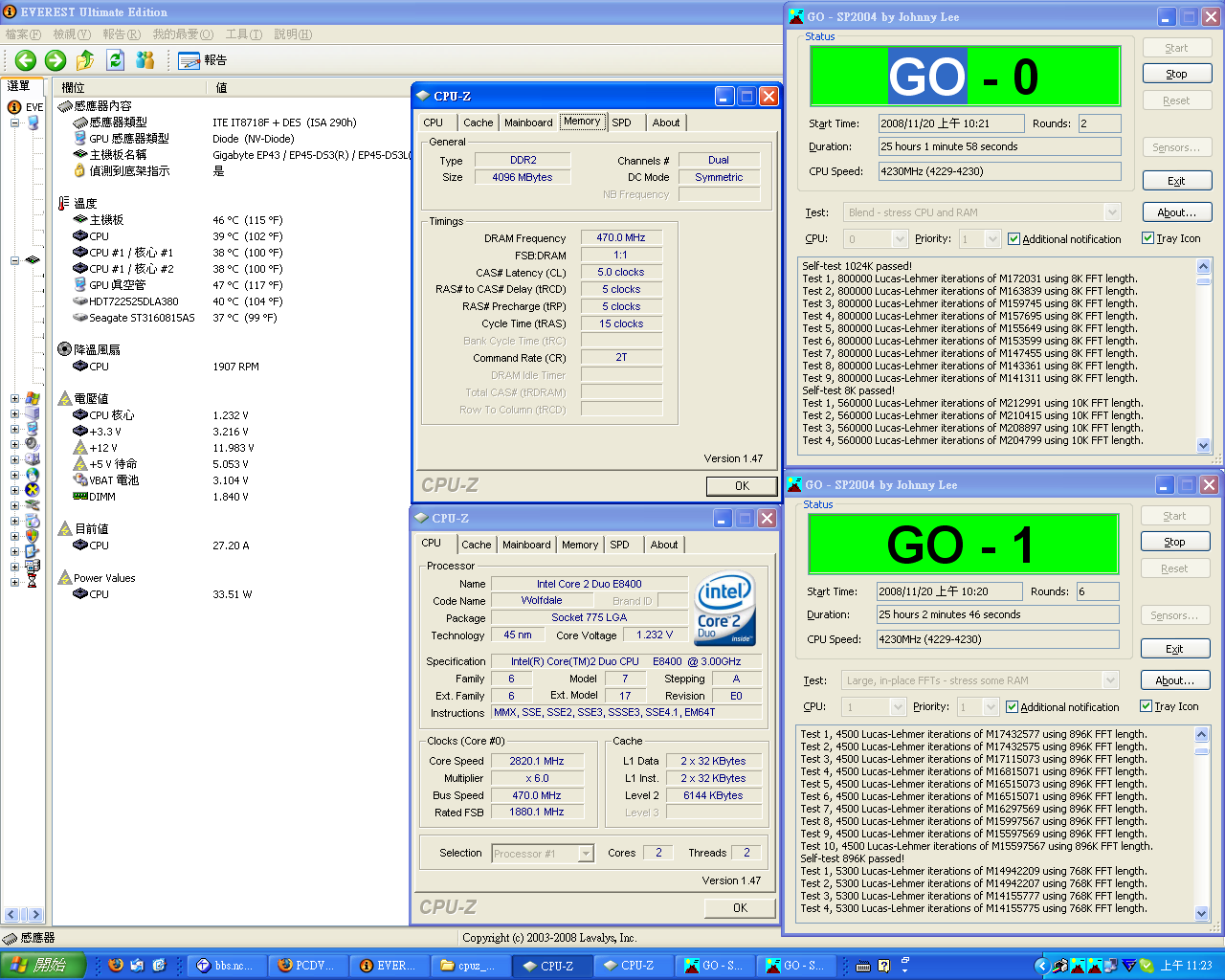Open the Mainboard tab in lower CPU-Z
1225x980 pixels.
point(526,545)
